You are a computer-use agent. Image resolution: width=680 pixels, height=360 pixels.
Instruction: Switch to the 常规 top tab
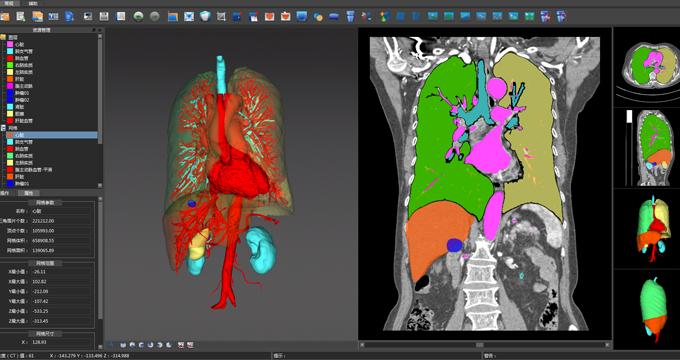click(9, 3)
